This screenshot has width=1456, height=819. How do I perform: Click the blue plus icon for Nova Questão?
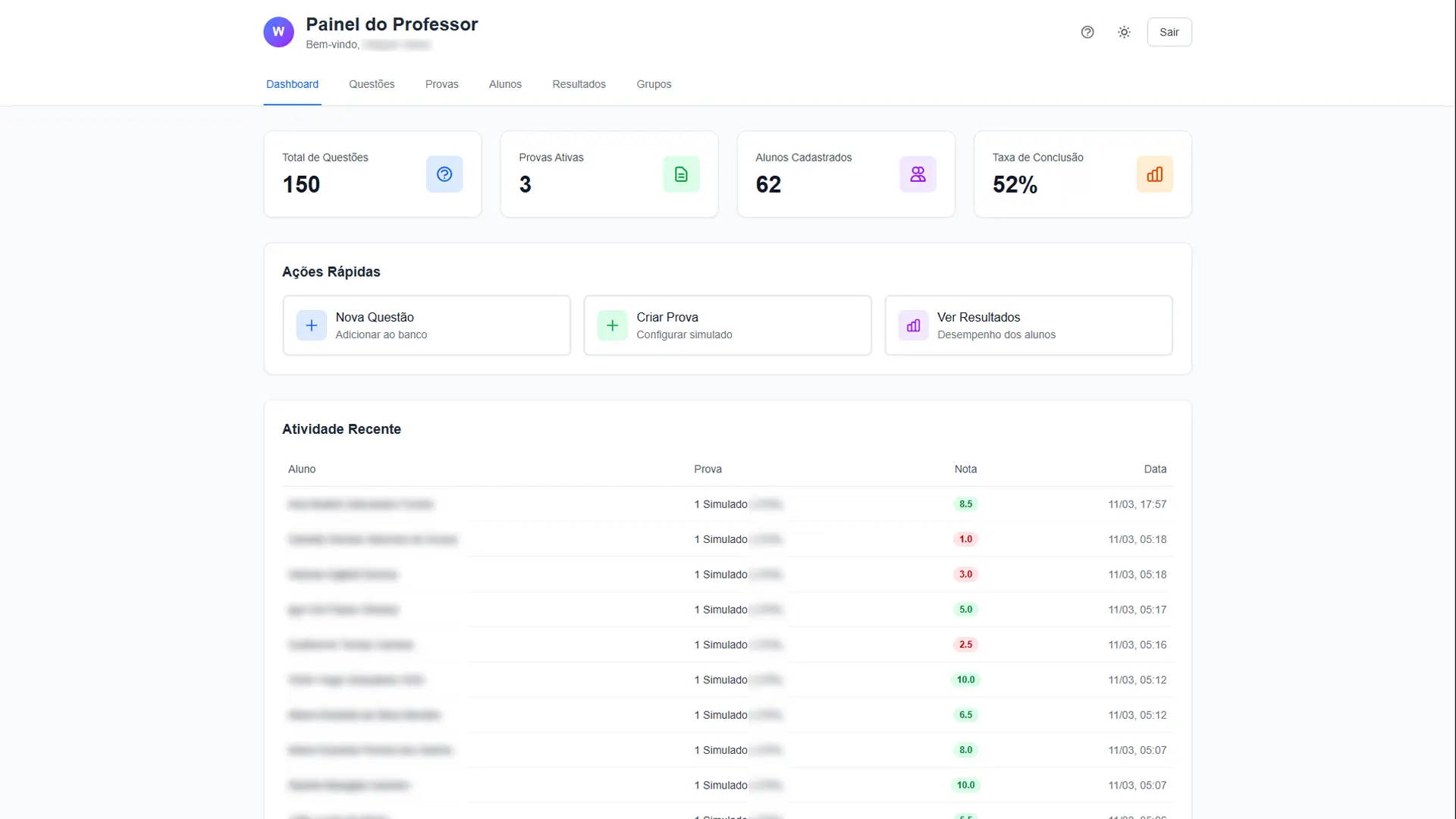coord(311,325)
